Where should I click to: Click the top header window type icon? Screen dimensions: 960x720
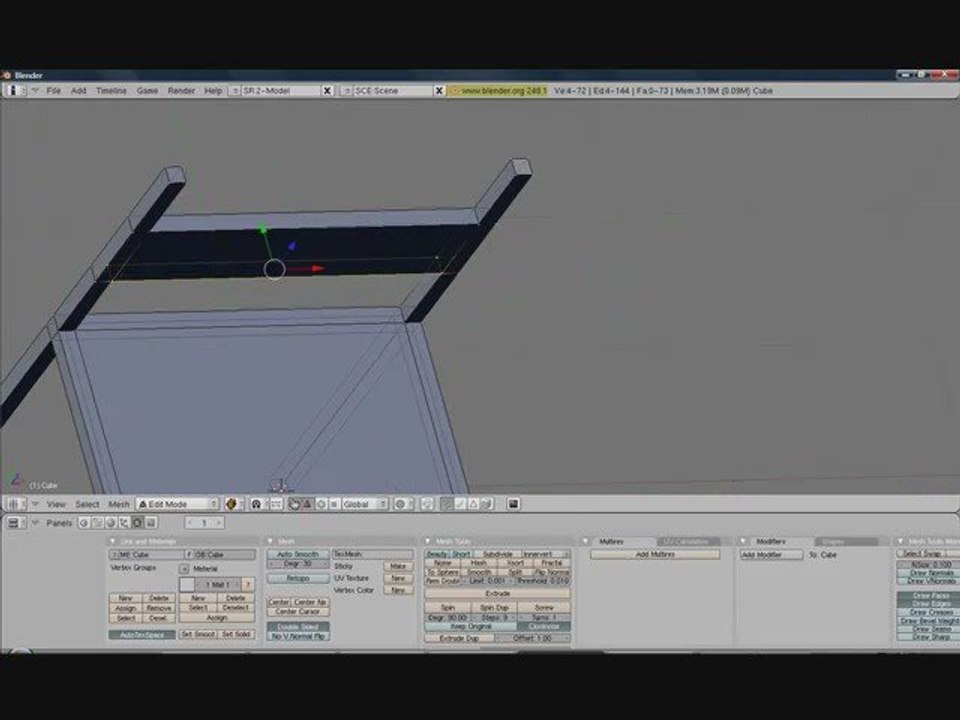pyautogui.click(x=15, y=91)
